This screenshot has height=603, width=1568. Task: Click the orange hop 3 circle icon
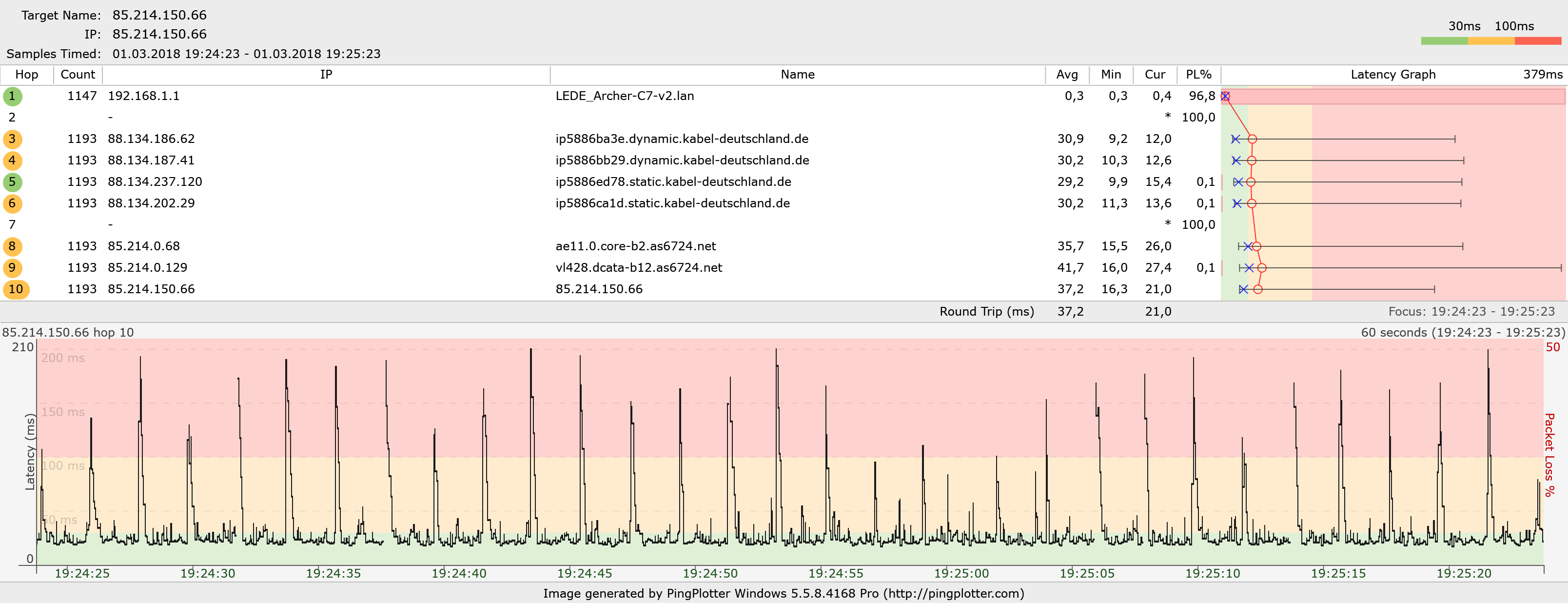click(12, 139)
